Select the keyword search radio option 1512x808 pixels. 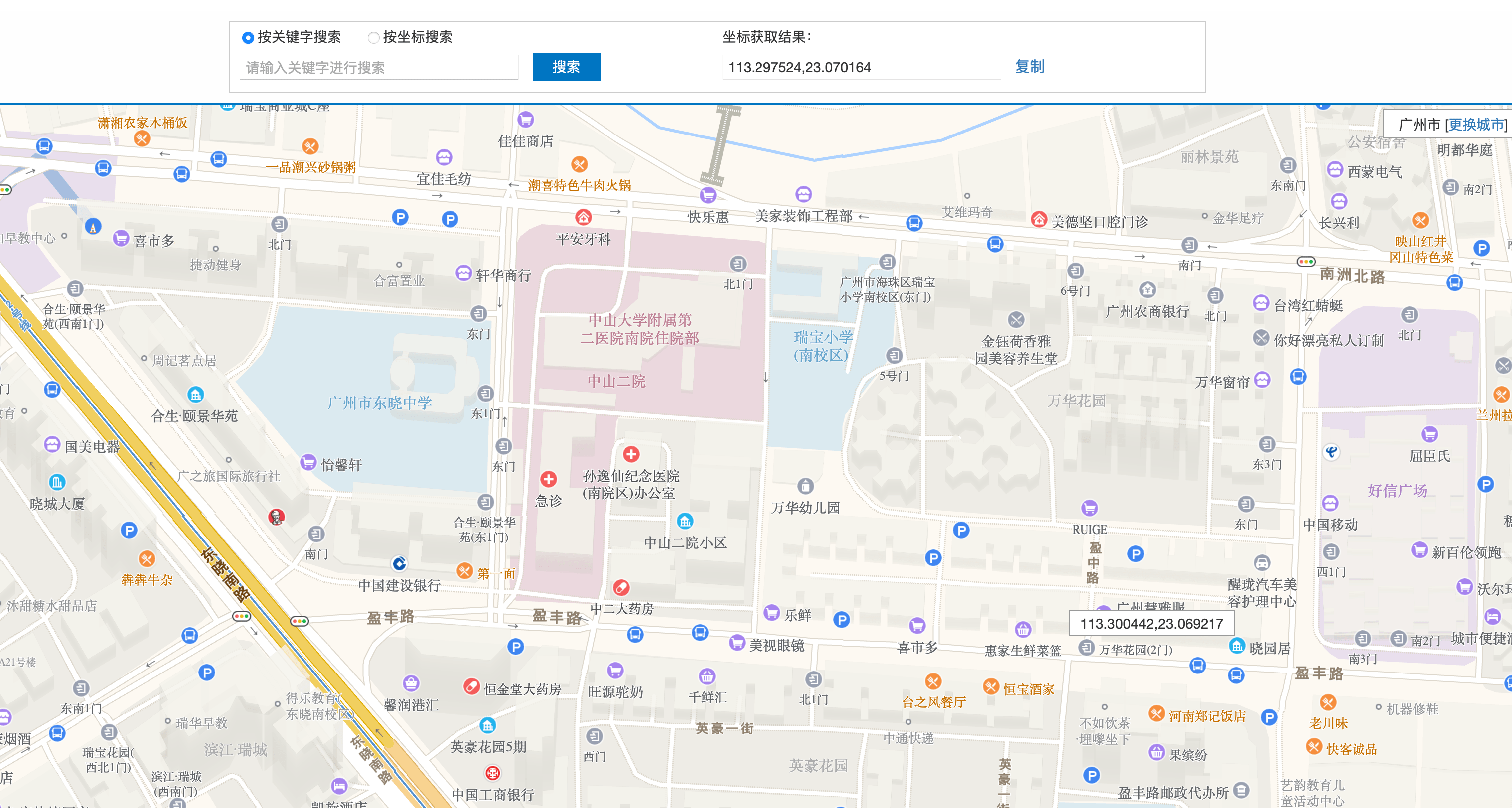click(248, 37)
